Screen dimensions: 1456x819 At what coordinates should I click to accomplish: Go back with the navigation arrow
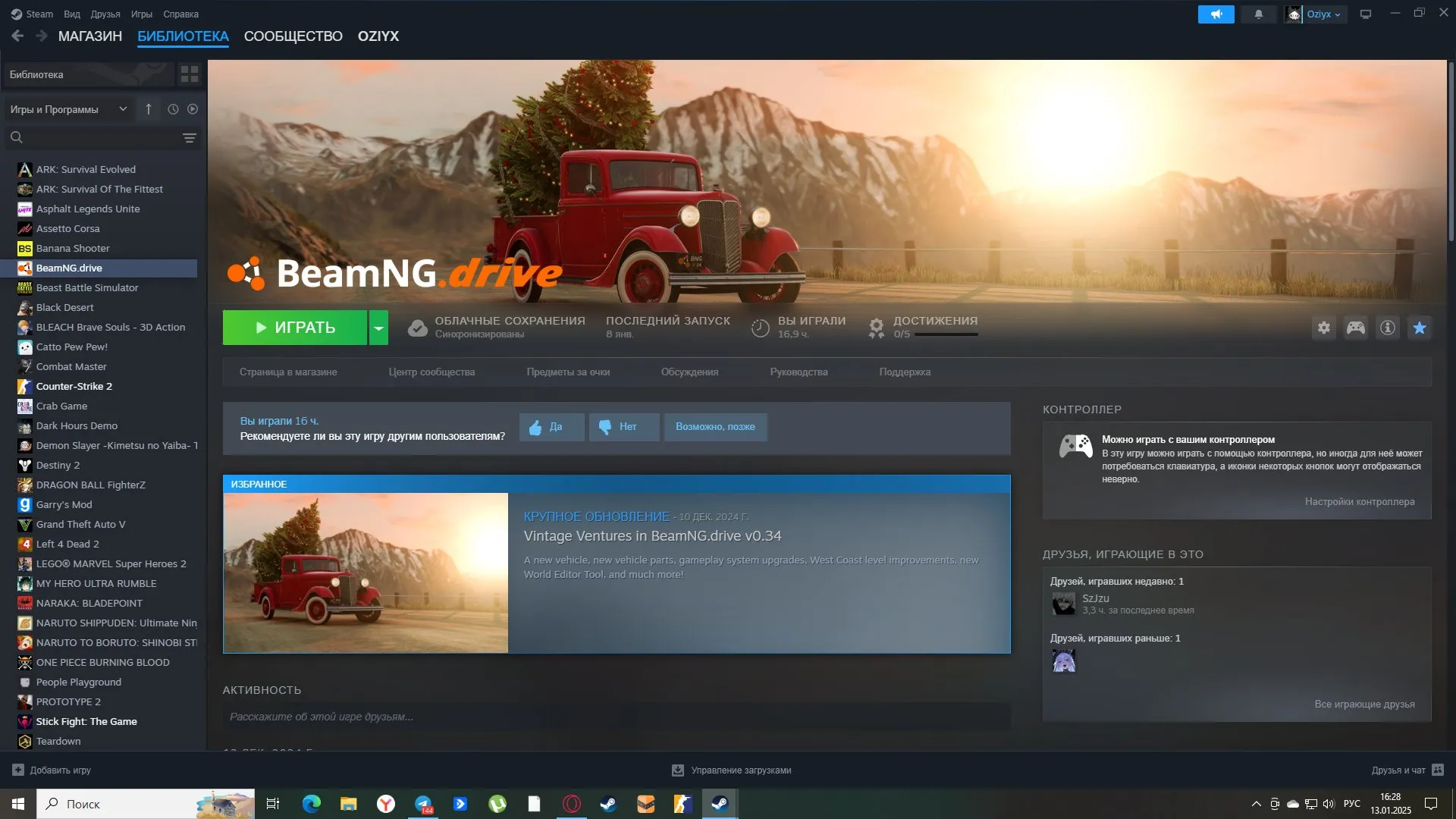(x=17, y=36)
